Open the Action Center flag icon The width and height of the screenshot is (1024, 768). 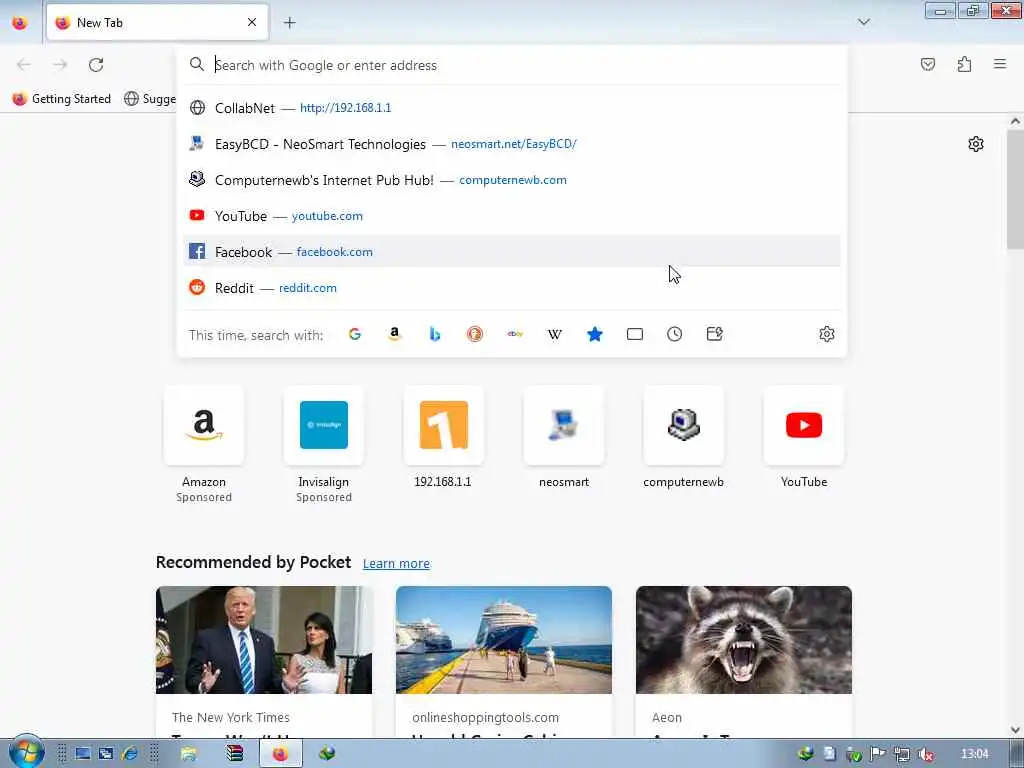pos(878,754)
